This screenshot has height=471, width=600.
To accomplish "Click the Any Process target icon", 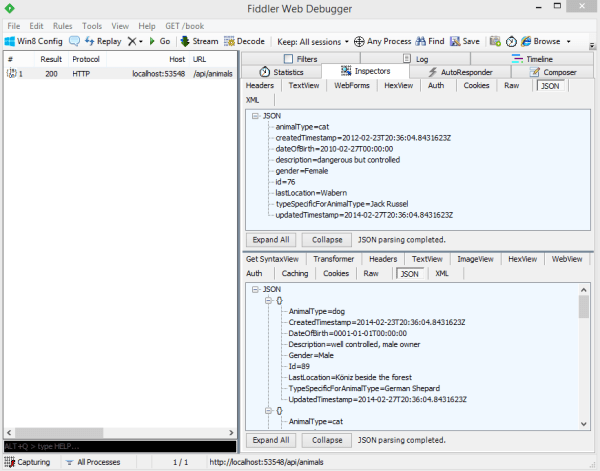I will click(359, 41).
